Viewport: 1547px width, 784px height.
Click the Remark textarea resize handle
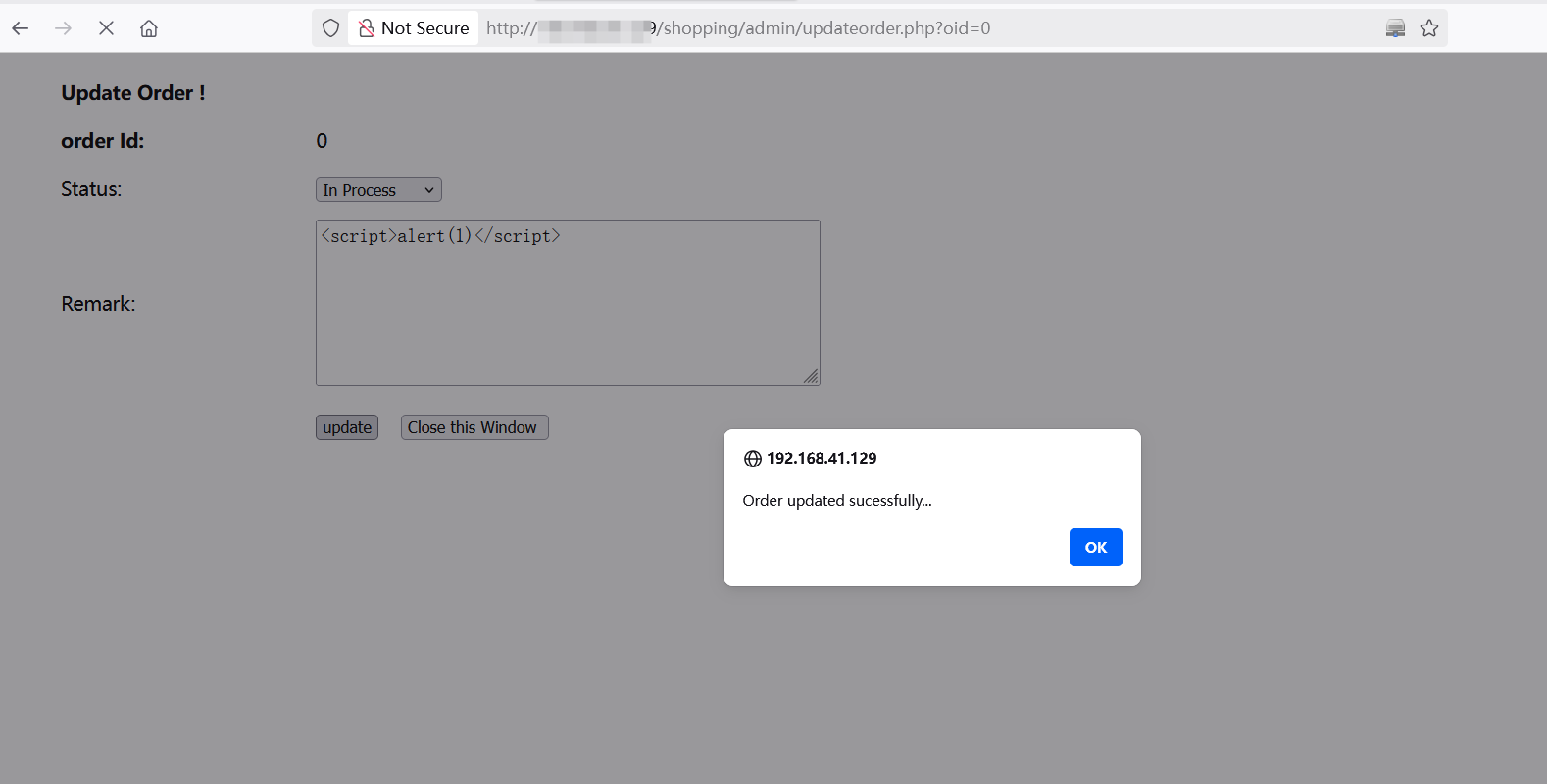[x=811, y=376]
